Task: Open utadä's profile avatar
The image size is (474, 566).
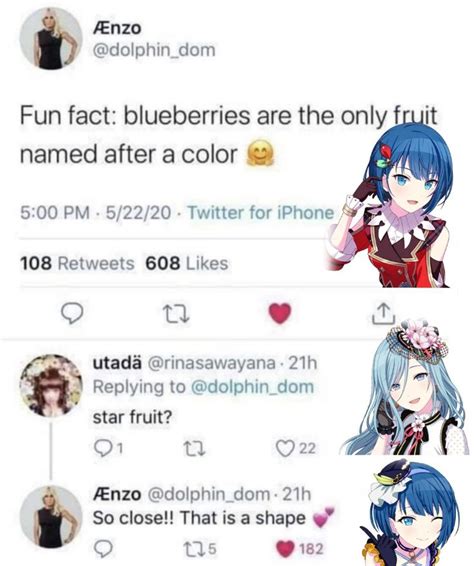Action: point(51,386)
